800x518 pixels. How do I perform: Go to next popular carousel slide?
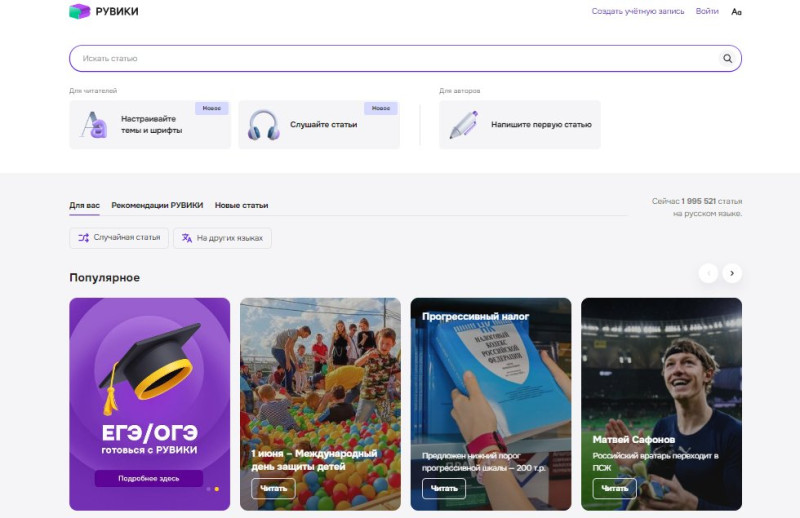click(732, 273)
